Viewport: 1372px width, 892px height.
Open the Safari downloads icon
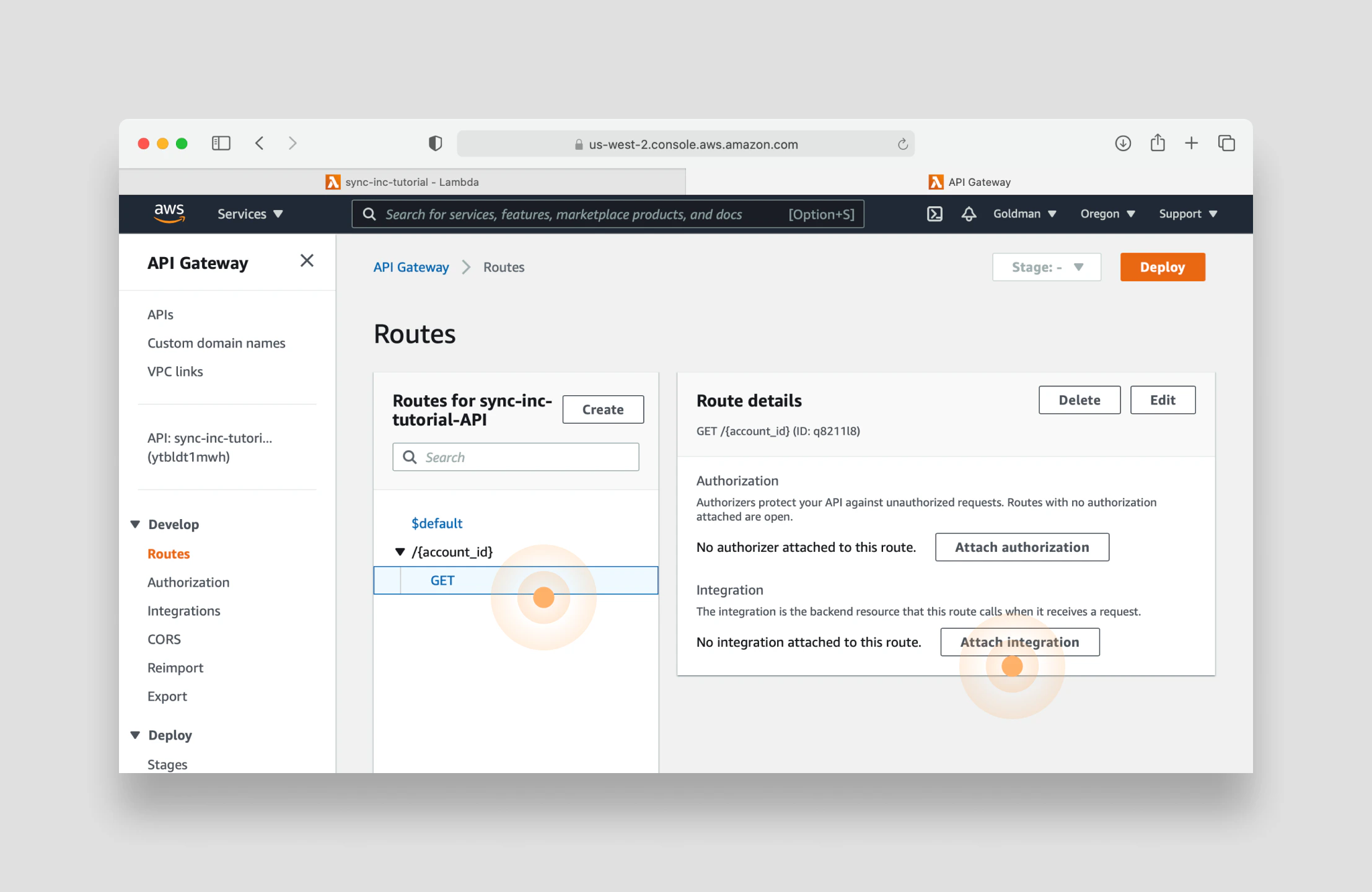click(1123, 144)
